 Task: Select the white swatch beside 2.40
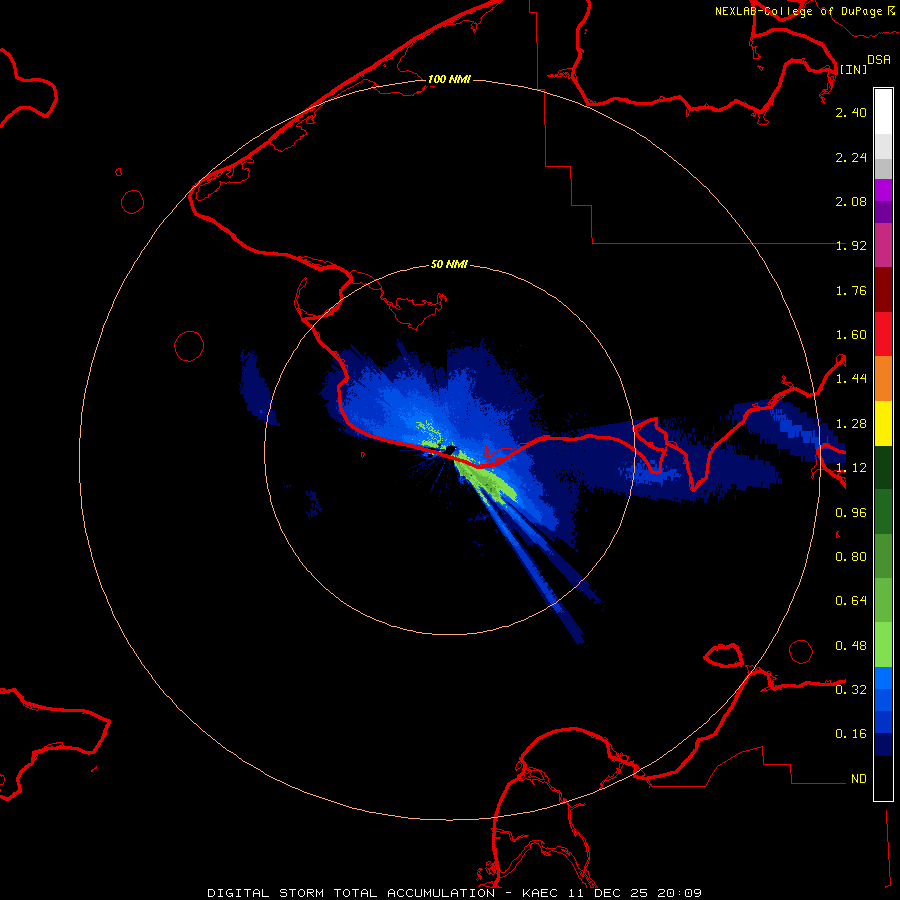pyautogui.click(x=883, y=112)
